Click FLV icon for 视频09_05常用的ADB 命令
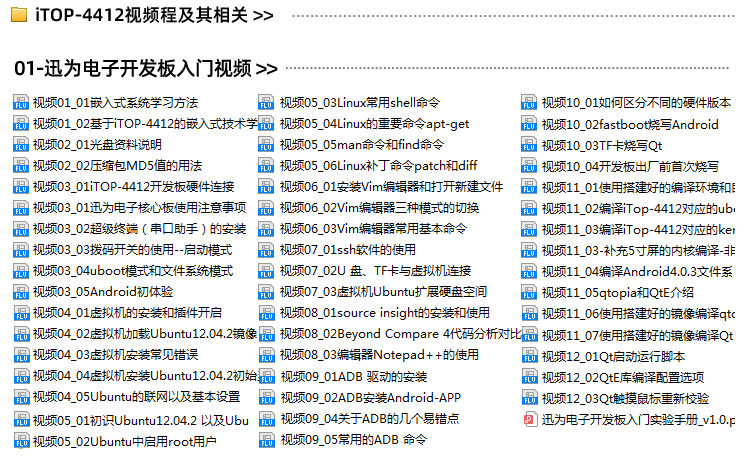Viewport: 750px width, 469px height. click(266, 440)
